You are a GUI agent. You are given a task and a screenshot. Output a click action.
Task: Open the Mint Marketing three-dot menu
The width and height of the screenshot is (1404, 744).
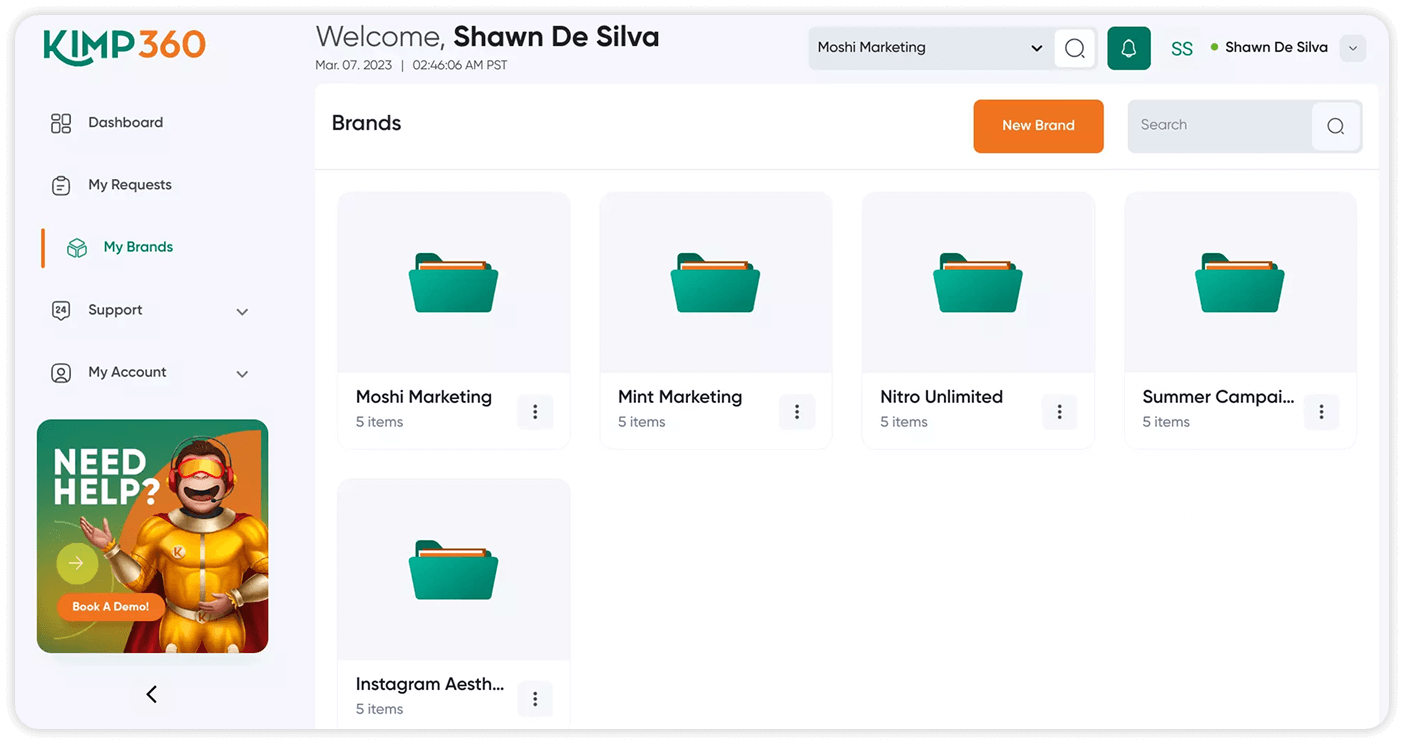click(x=797, y=411)
